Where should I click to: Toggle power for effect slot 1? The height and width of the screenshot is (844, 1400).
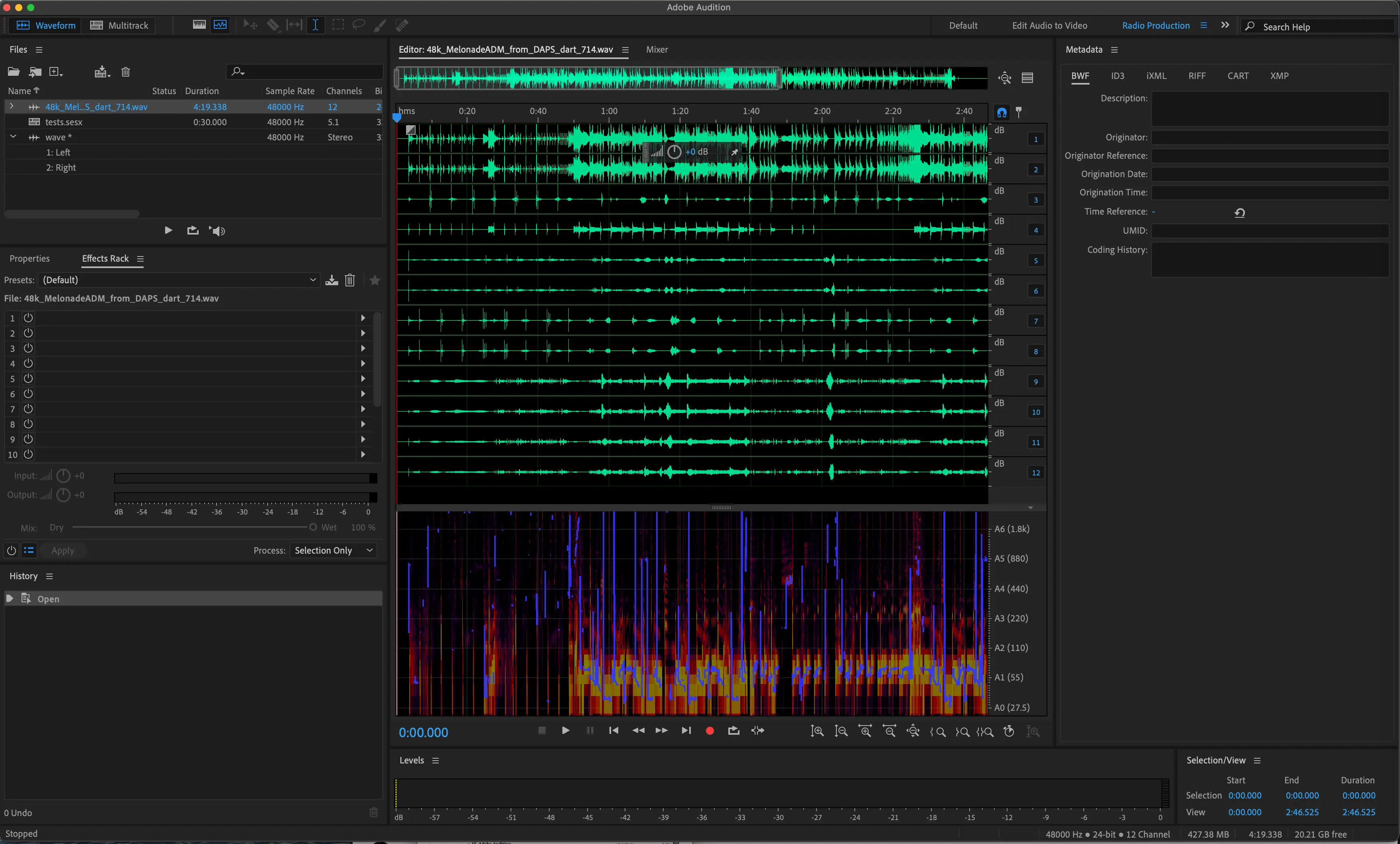(28, 318)
